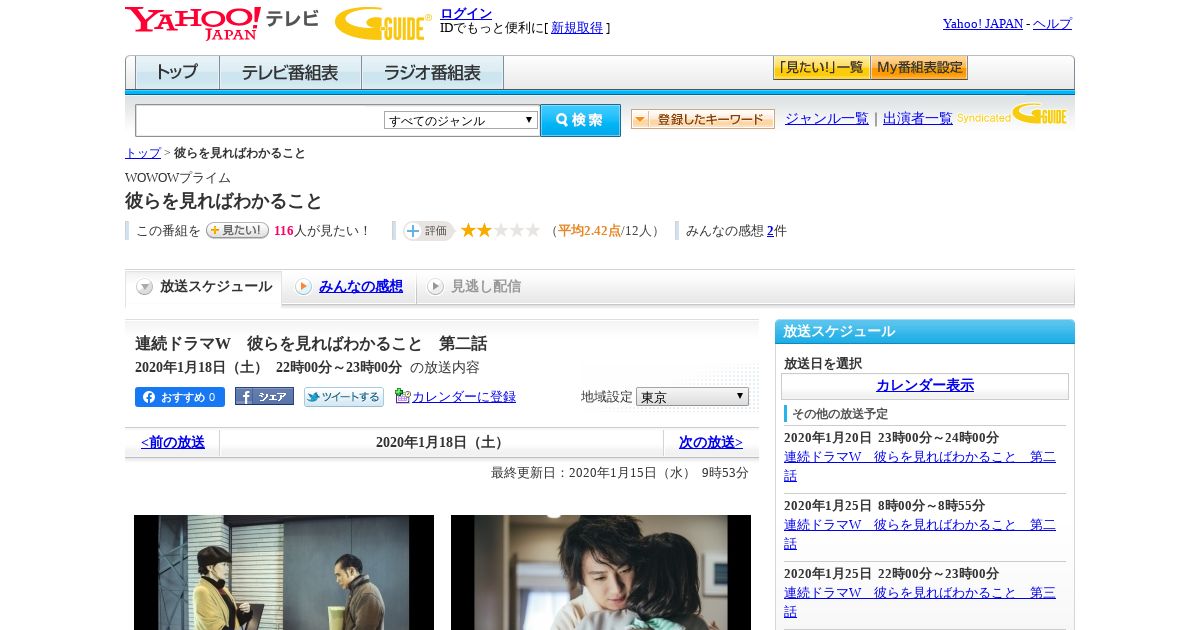
Task: Open the テレビ番組表 navigation tab
Action: coord(290,73)
